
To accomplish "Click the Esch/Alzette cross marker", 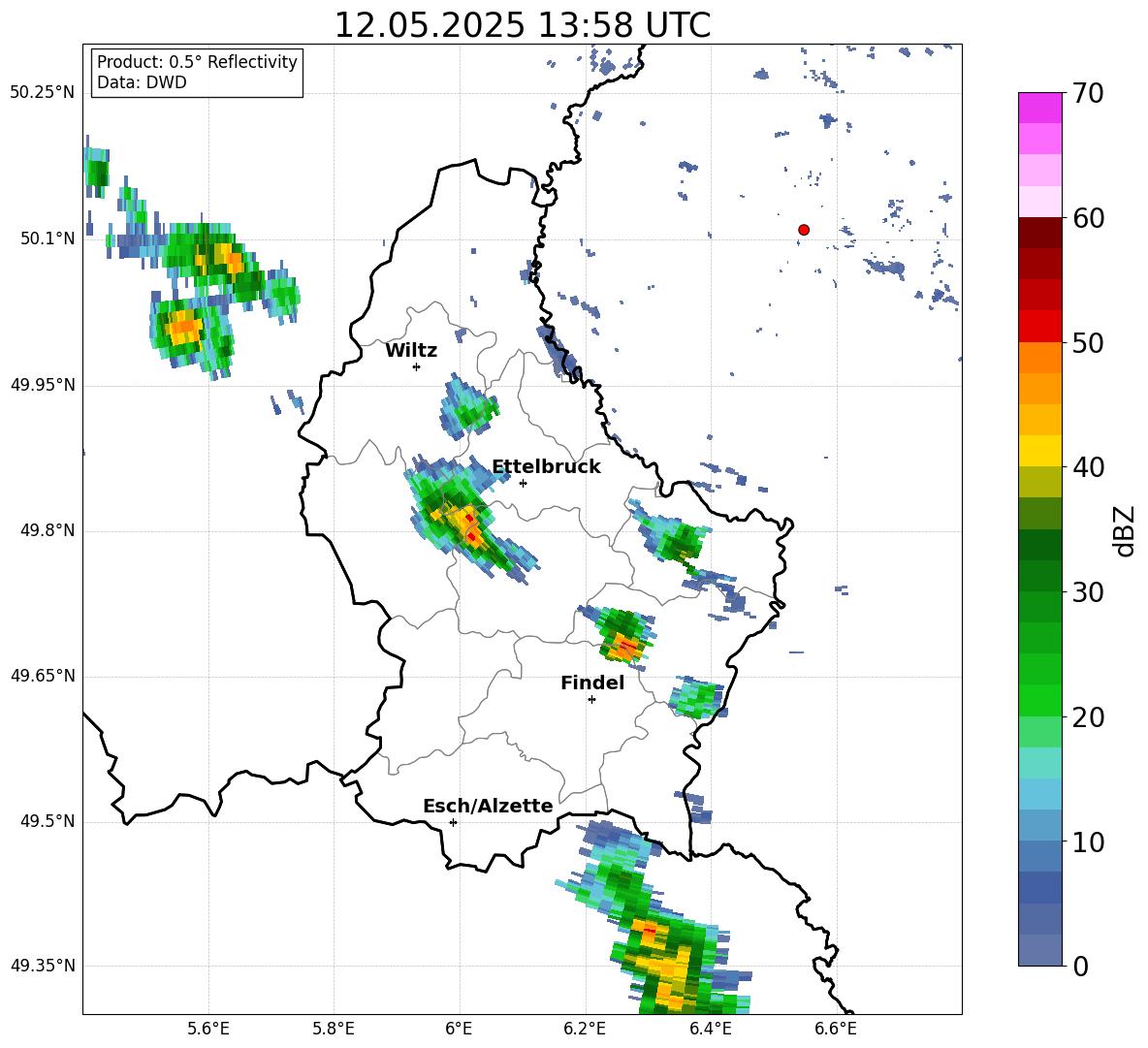I will point(453,822).
